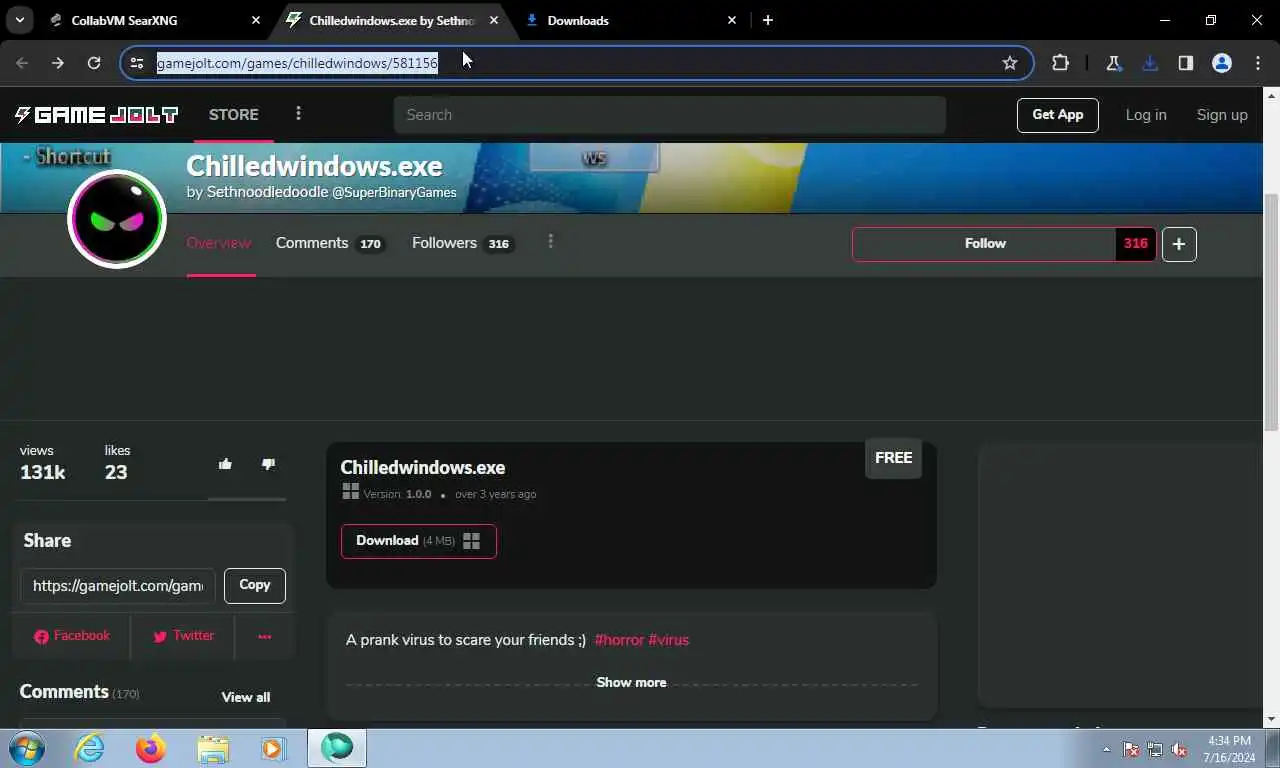
Task: Toggle the browser side panel
Action: point(1186,63)
